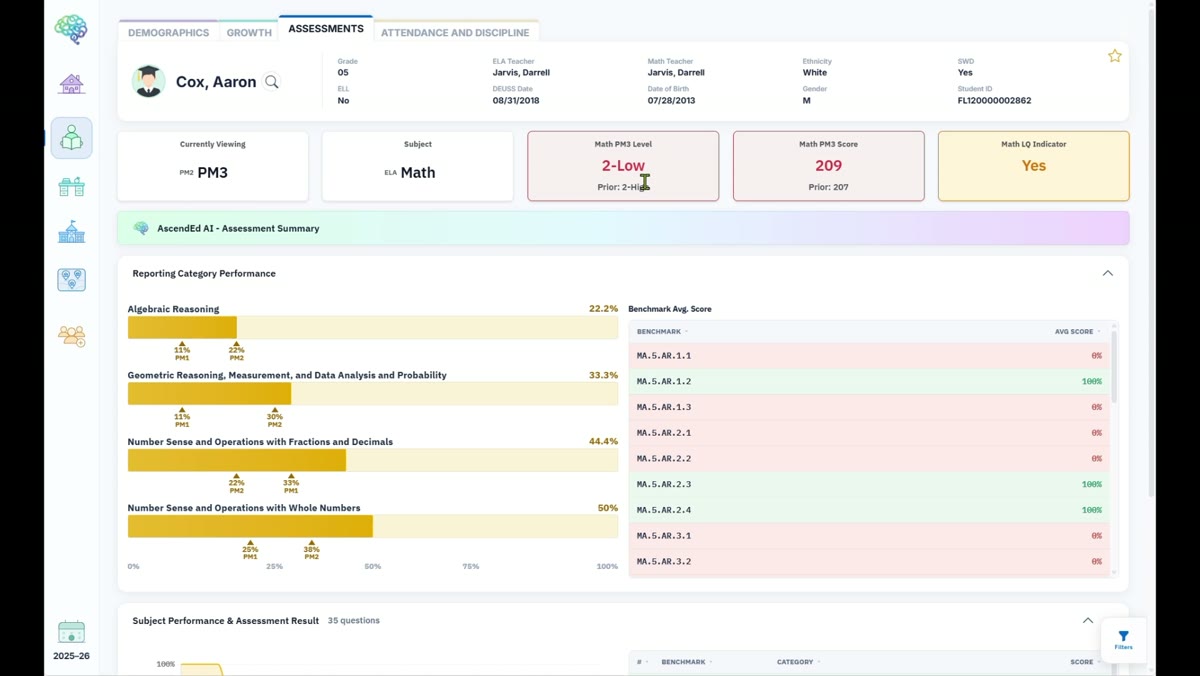The width and height of the screenshot is (1200, 676).
Task: Open the Filters button
Action: point(1123,640)
